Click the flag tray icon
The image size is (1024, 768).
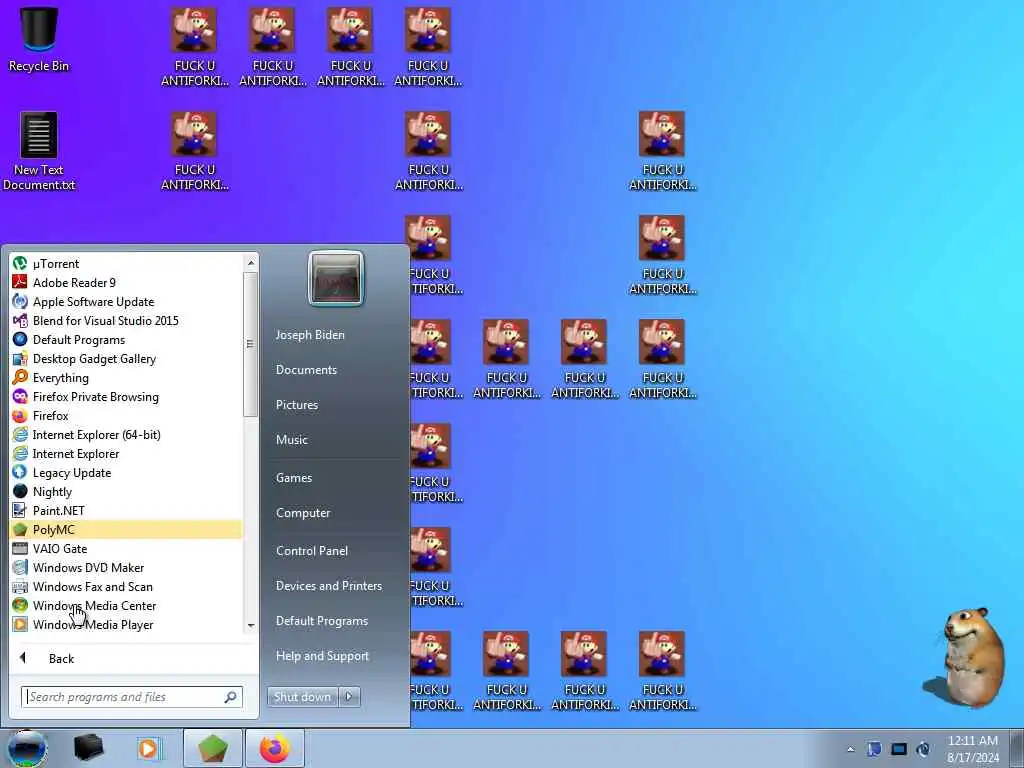[874, 749]
